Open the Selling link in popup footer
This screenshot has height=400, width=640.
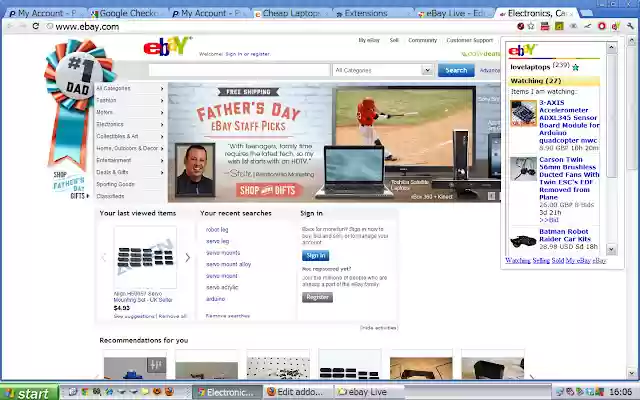point(541,260)
